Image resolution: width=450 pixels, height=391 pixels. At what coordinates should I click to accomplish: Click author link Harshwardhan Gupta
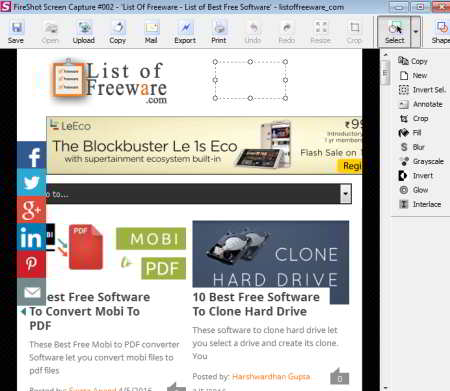pos(271,377)
